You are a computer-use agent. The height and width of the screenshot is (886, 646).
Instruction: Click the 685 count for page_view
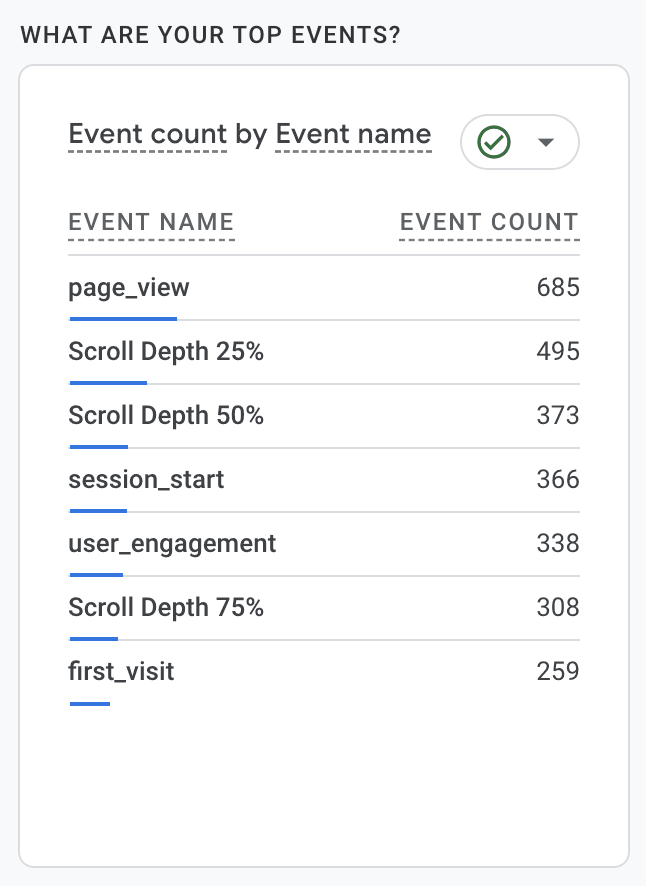(558, 289)
